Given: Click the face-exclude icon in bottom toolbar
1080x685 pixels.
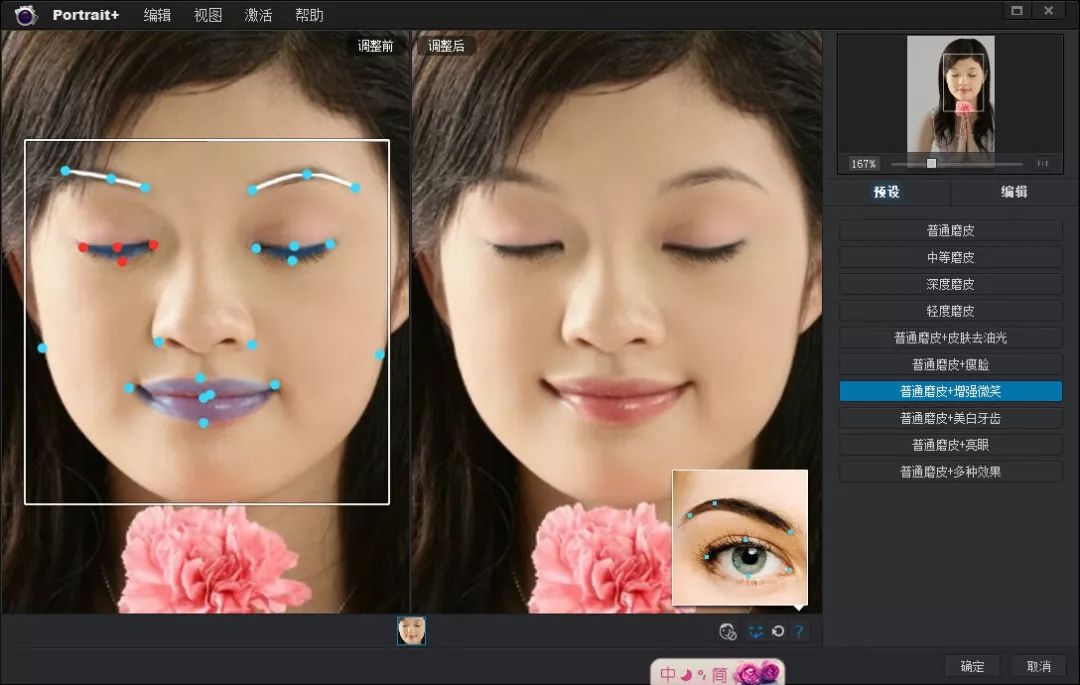Looking at the screenshot, I should tap(727, 631).
